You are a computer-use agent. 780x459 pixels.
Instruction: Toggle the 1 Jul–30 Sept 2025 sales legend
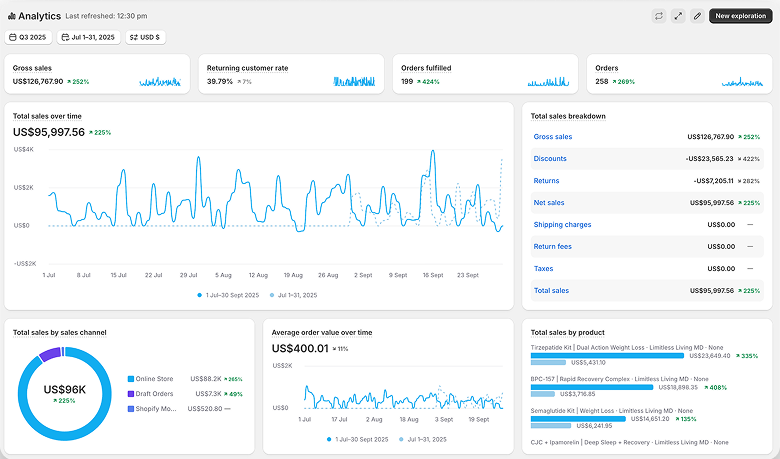point(228,295)
